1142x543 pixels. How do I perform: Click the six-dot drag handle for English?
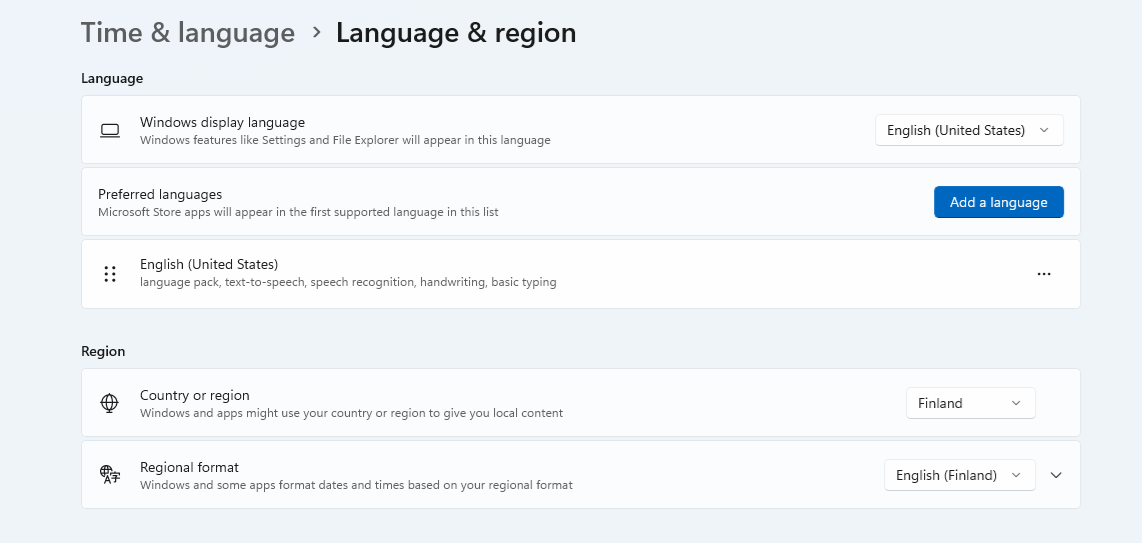point(110,274)
